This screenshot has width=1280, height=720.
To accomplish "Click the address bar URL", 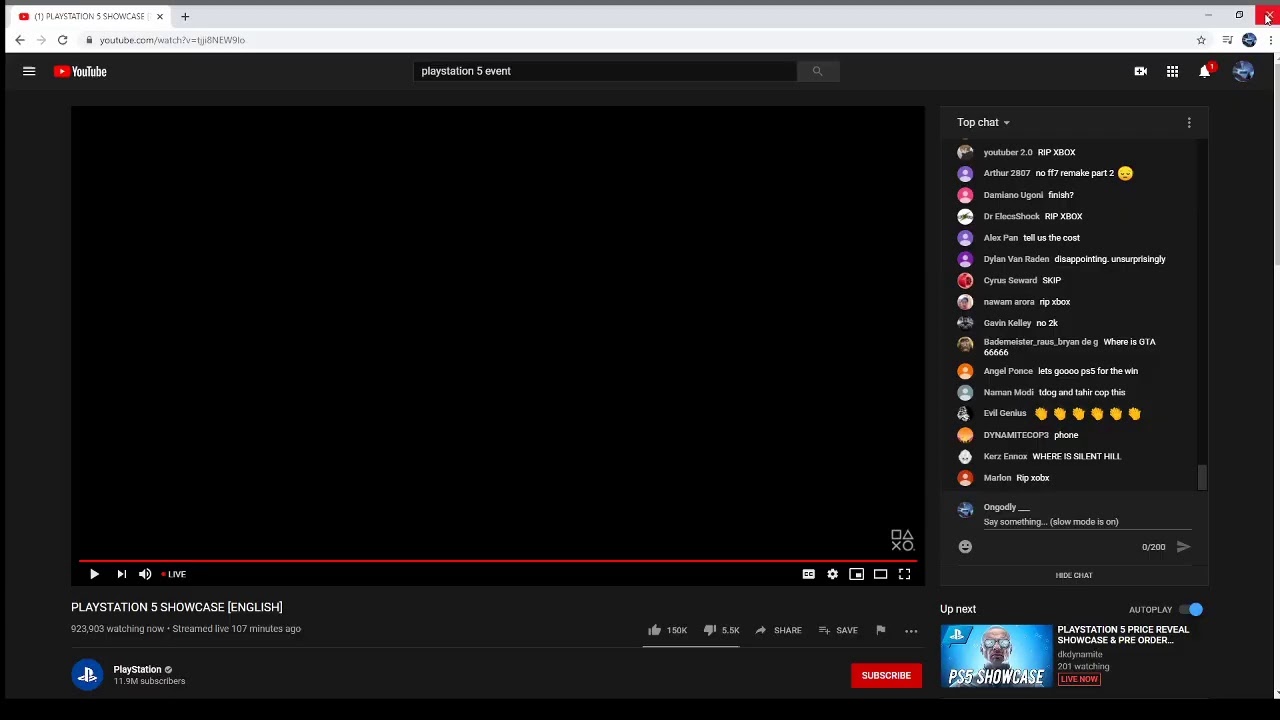I will 172,40.
